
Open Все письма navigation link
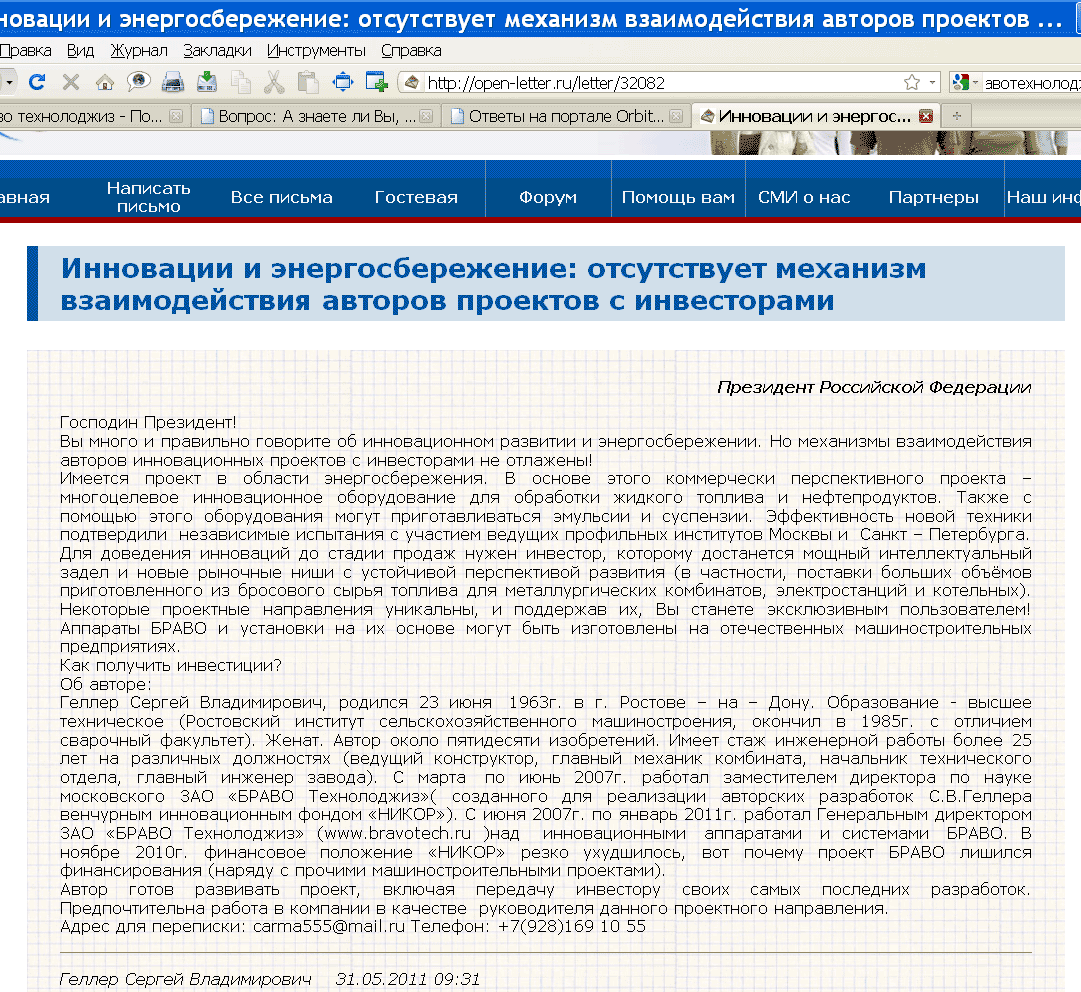281,197
